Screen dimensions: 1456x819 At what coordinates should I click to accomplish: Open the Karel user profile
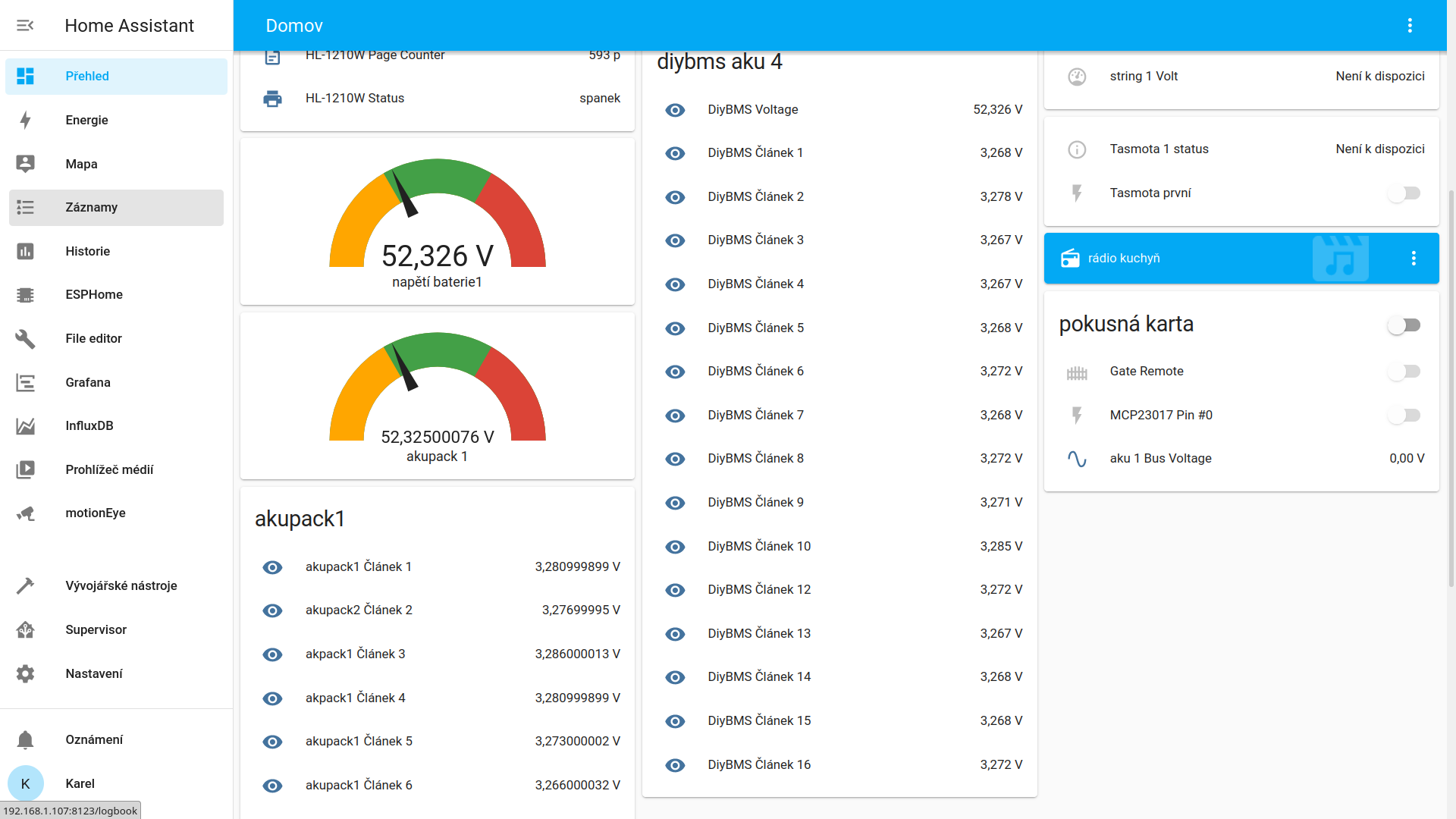coord(116,783)
